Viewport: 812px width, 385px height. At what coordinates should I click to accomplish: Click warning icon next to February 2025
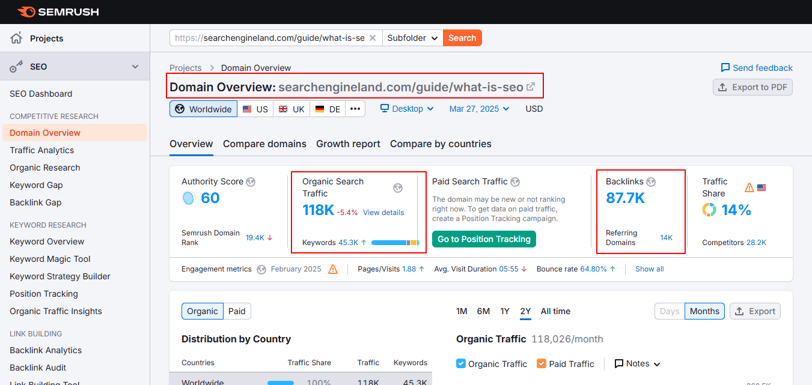click(332, 269)
